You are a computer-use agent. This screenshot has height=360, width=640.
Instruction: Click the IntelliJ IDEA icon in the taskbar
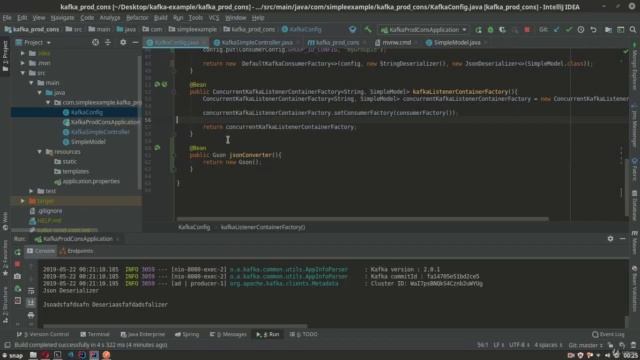[x=94, y=355]
